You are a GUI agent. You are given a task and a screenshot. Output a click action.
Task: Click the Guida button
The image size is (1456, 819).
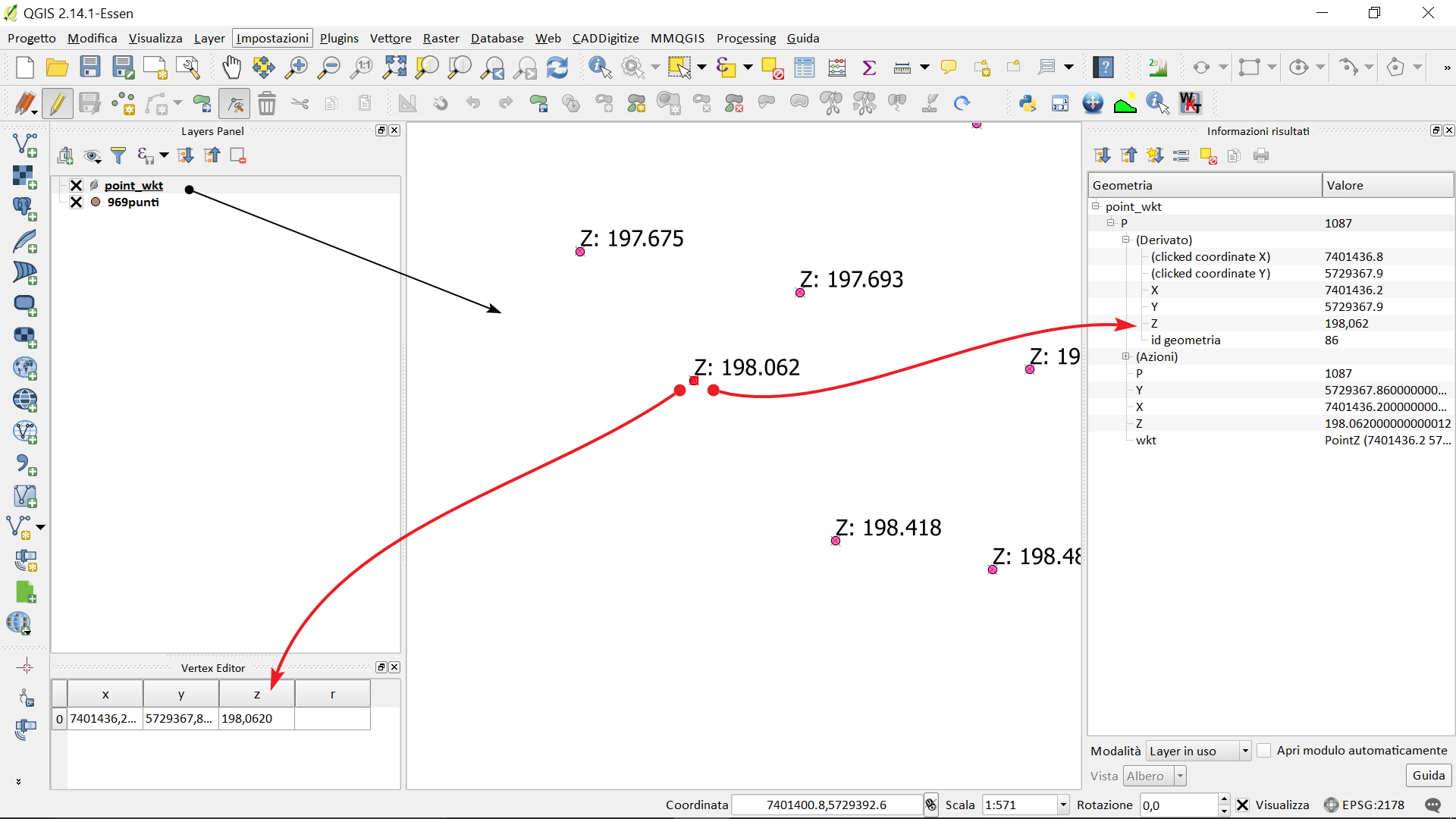(x=1428, y=775)
